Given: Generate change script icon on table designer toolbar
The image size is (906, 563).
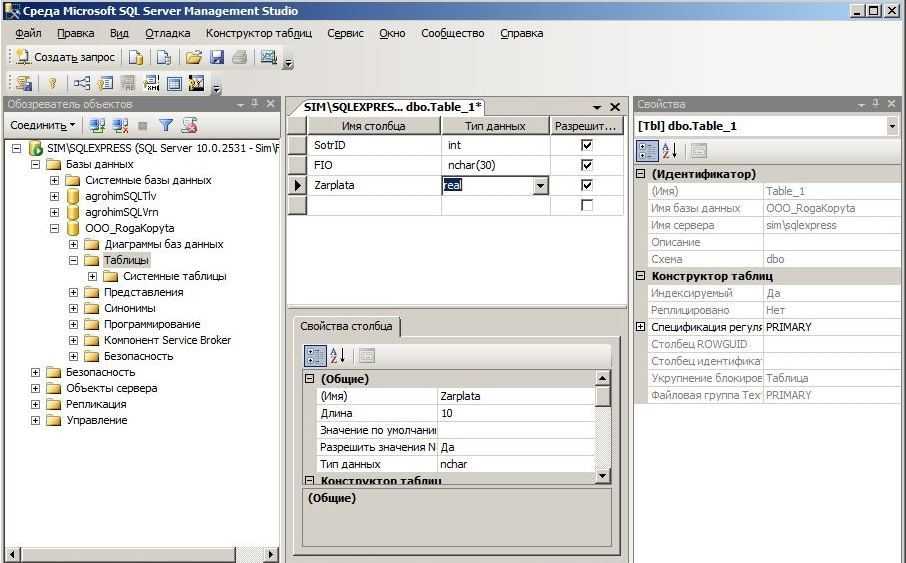Looking at the screenshot, I should 24,84.
